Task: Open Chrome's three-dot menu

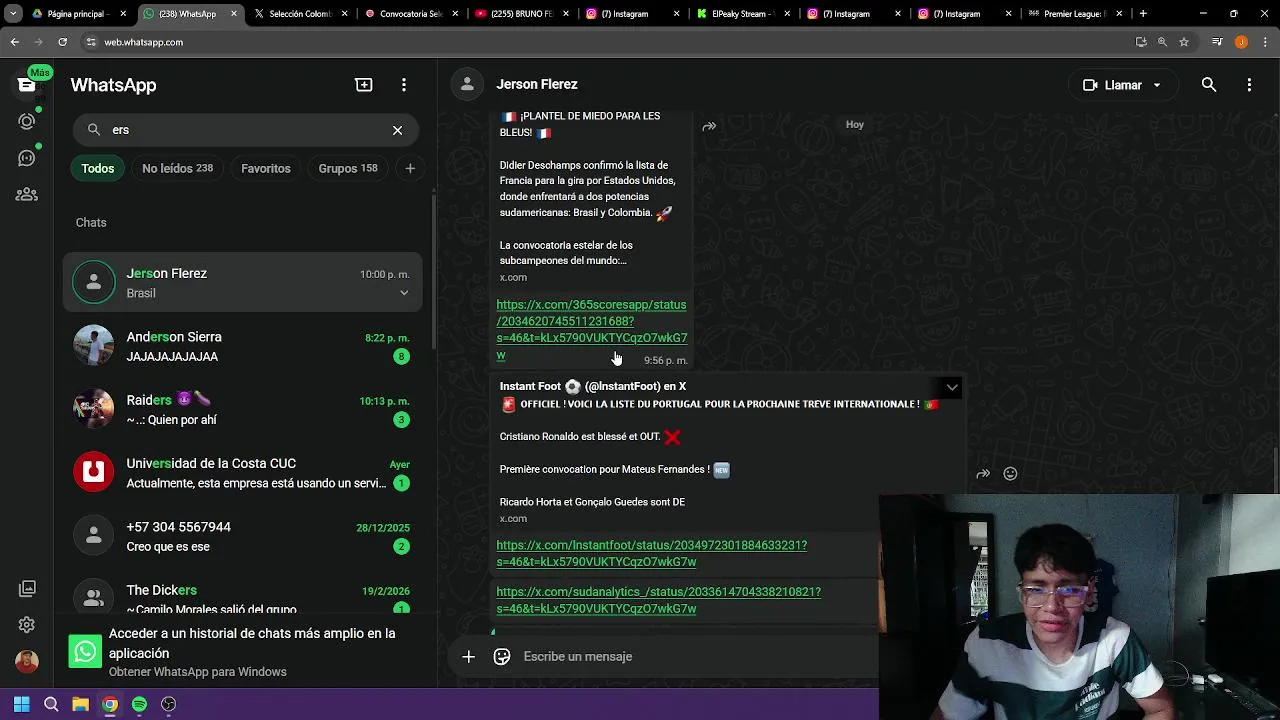Action: pyautogui.click(x=1264, y=42)
